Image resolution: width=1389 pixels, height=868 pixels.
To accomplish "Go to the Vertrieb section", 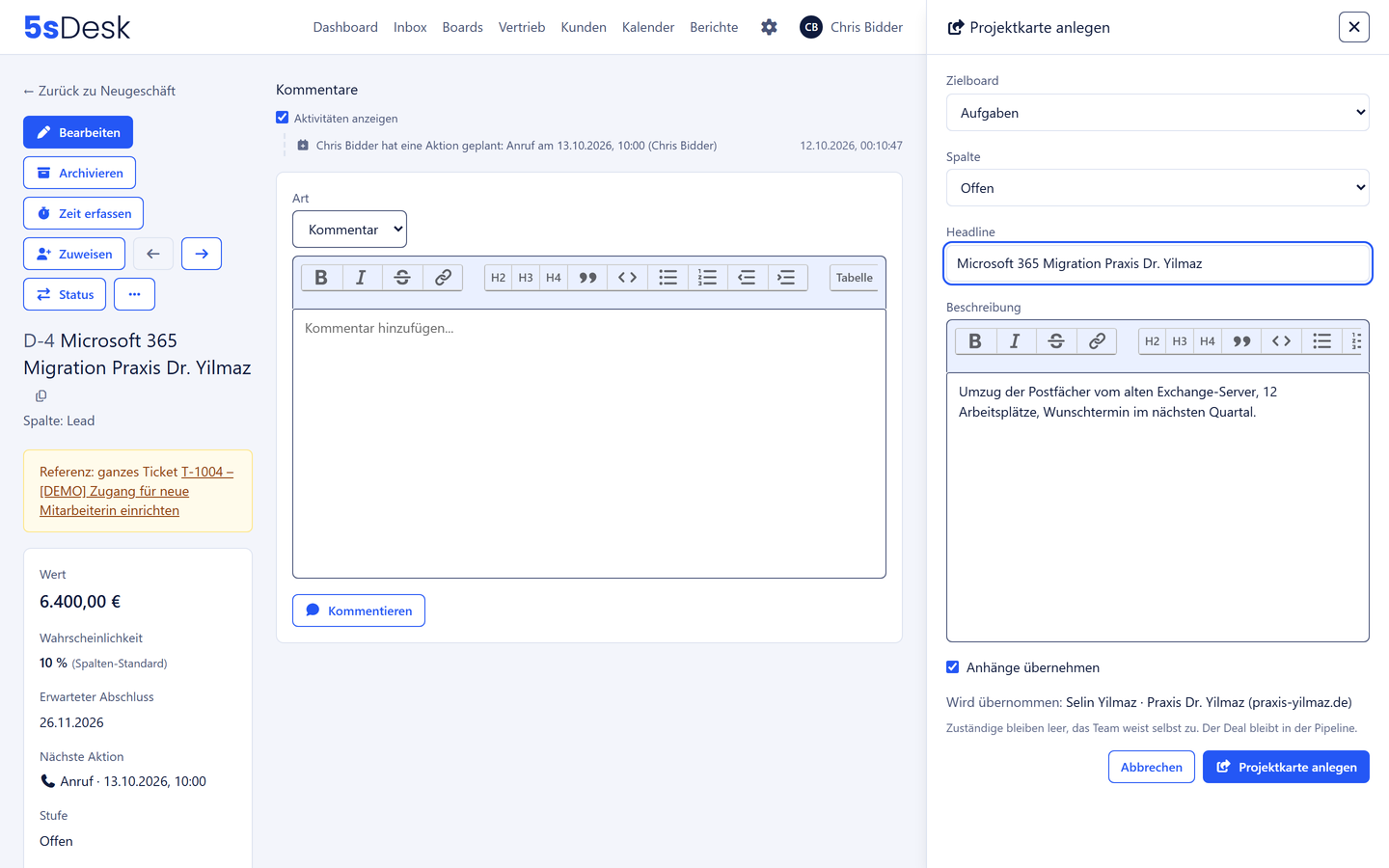I will 522,27.
